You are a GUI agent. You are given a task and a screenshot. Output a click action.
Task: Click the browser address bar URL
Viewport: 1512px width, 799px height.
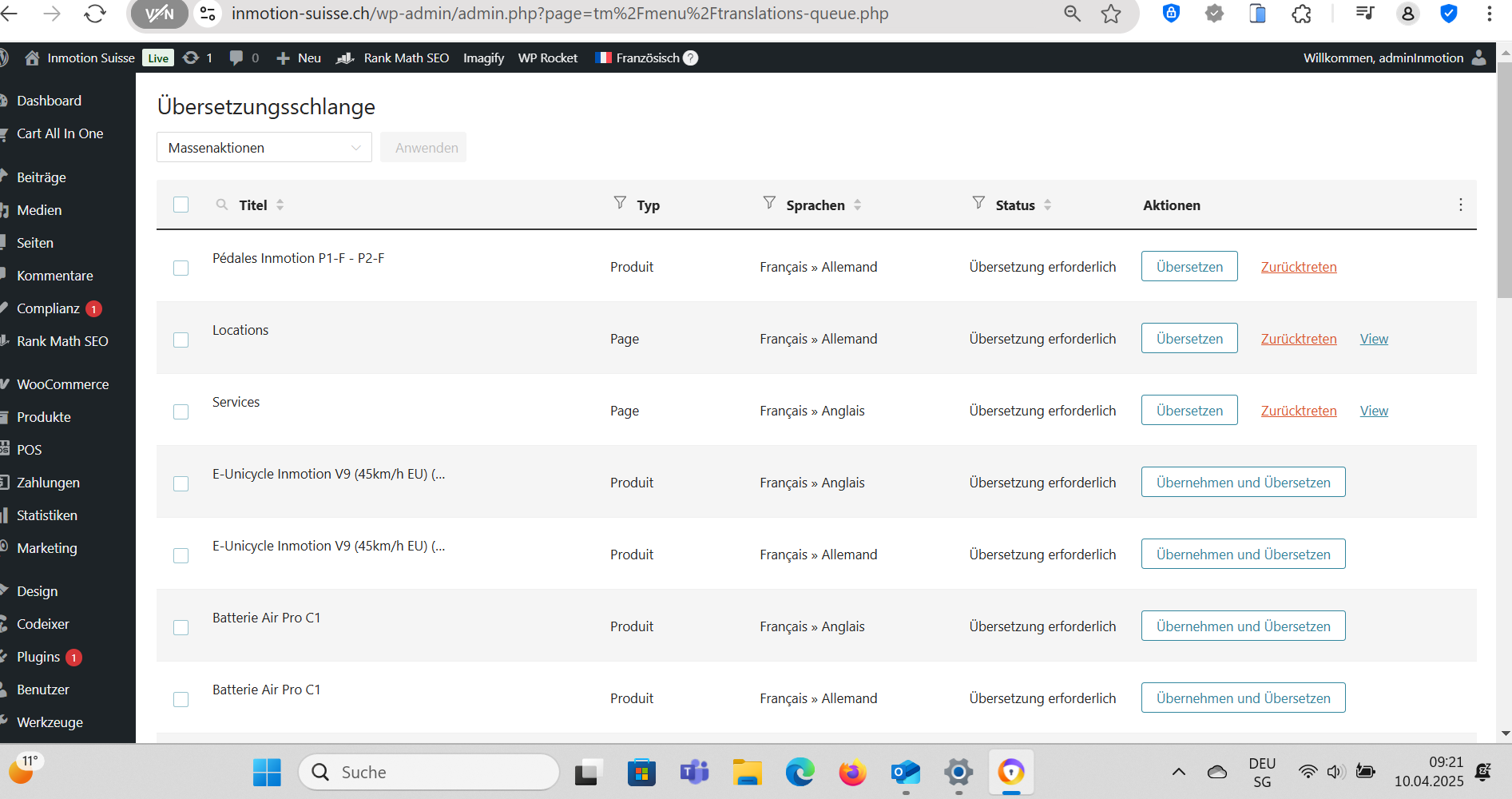coord(560,14)
